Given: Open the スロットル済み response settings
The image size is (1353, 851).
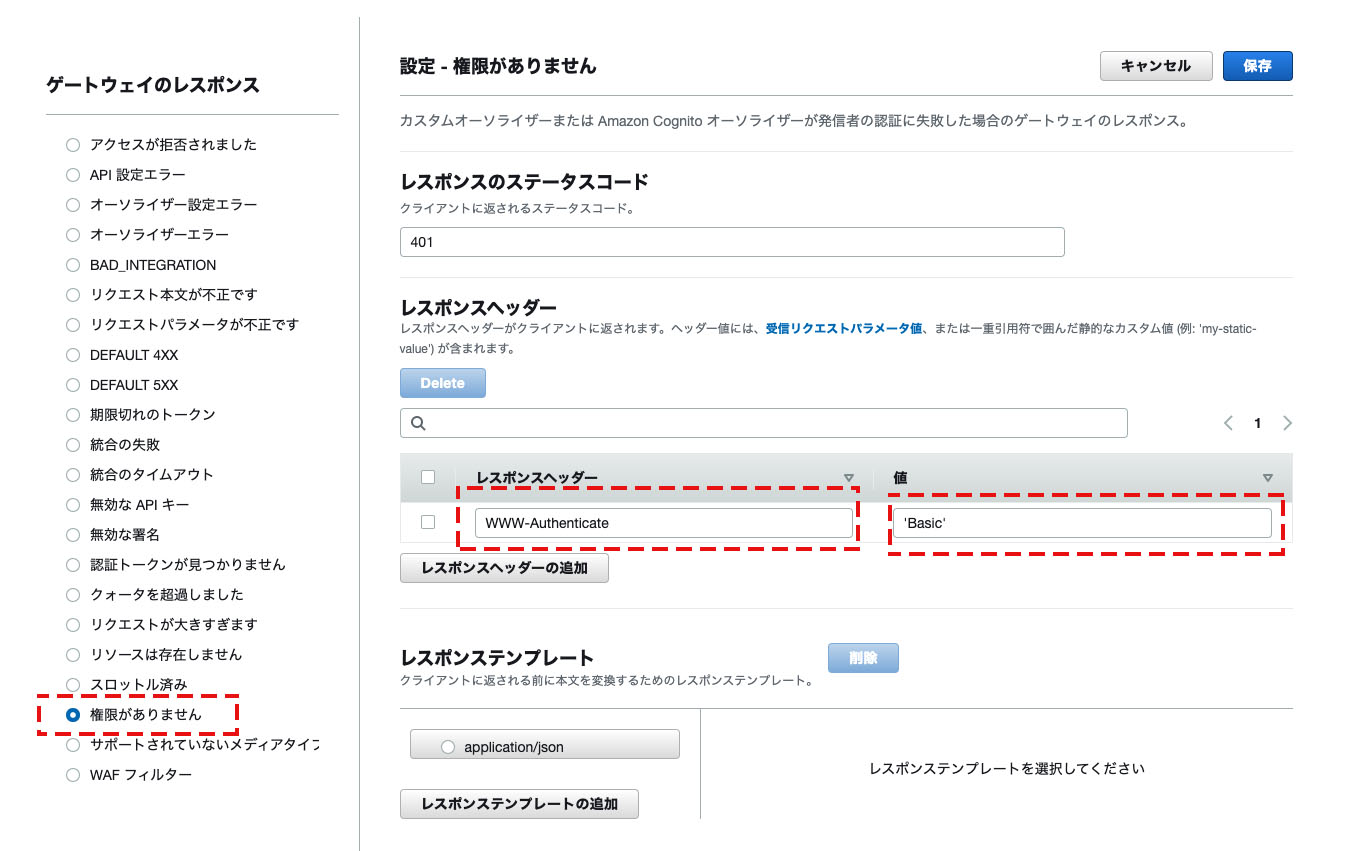Looking at the screenshot, I should (x=72, y=684).
